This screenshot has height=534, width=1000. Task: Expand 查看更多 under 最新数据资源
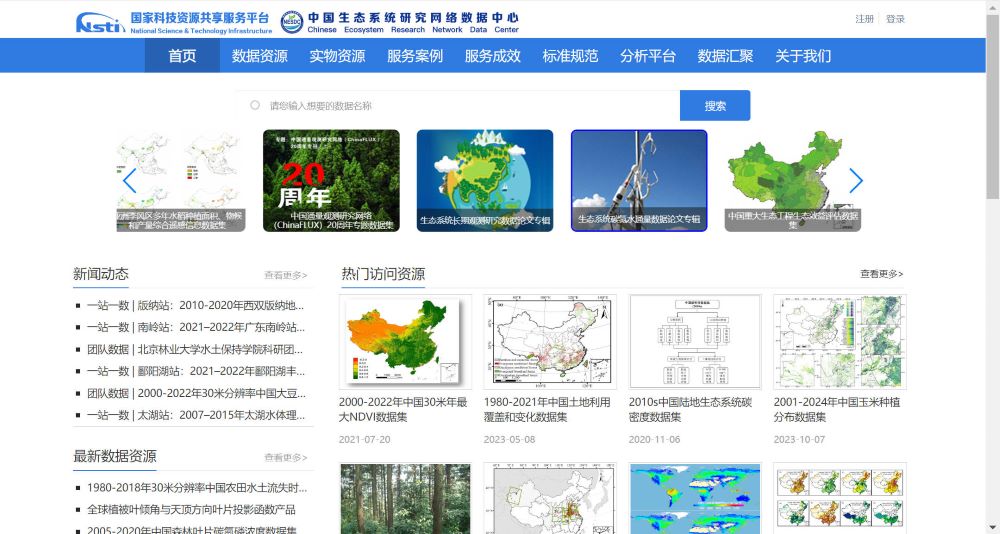(285, 458)
